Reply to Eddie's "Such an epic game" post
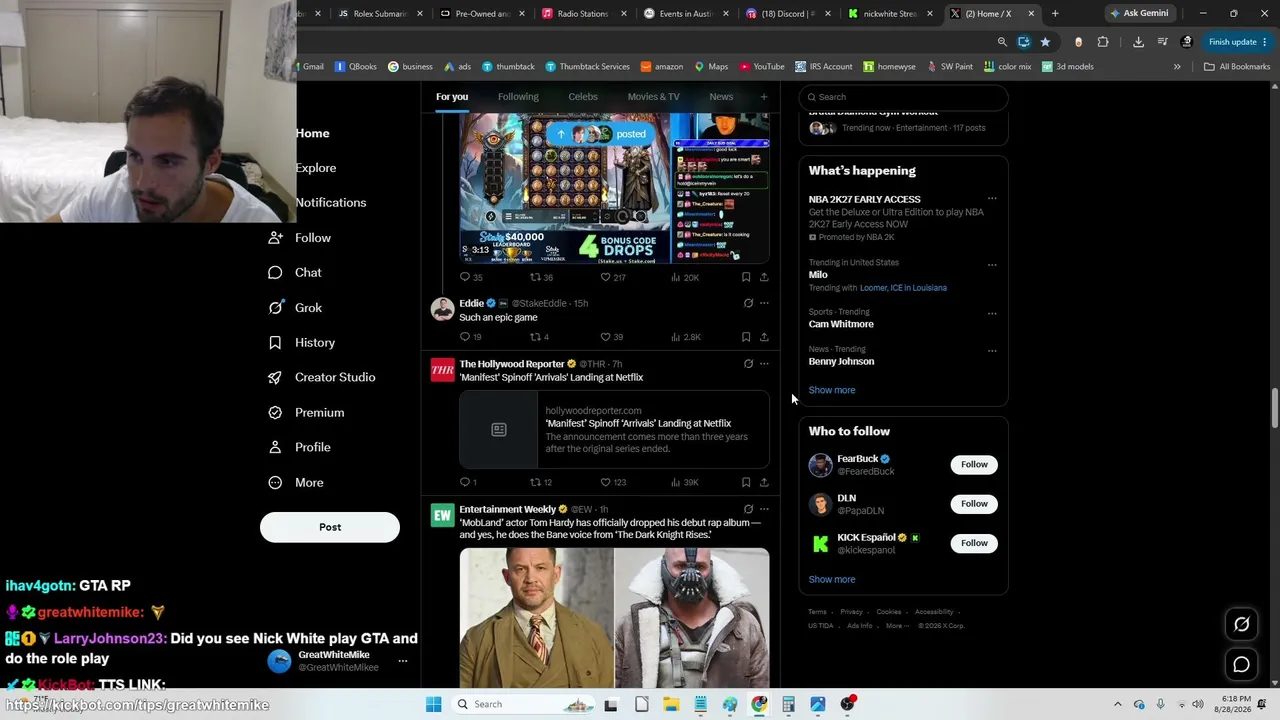Image resolution: width=1280 pixels, height=720 pixels. click(x=465, y=337)
